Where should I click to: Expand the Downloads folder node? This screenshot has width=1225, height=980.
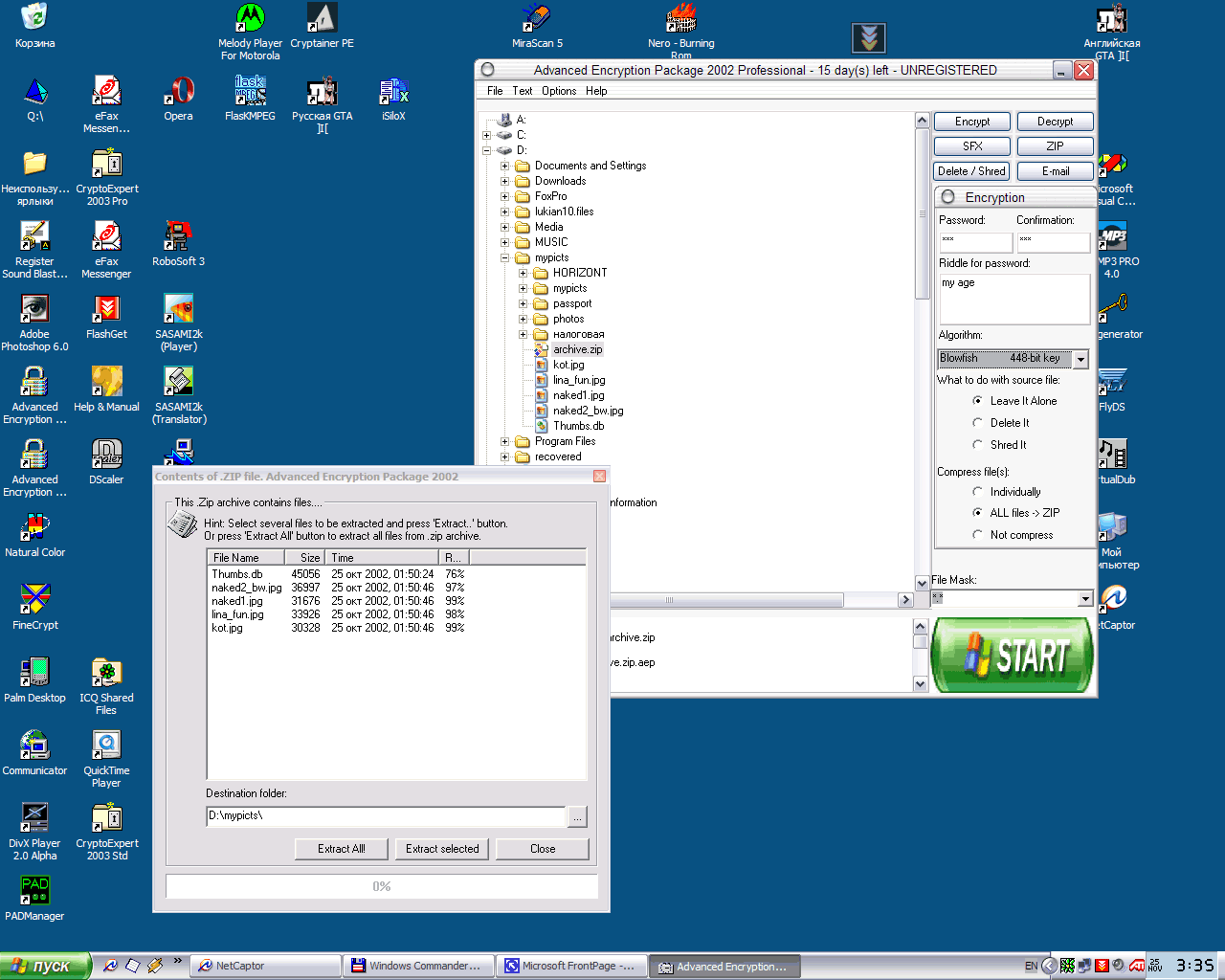(504, 181)
